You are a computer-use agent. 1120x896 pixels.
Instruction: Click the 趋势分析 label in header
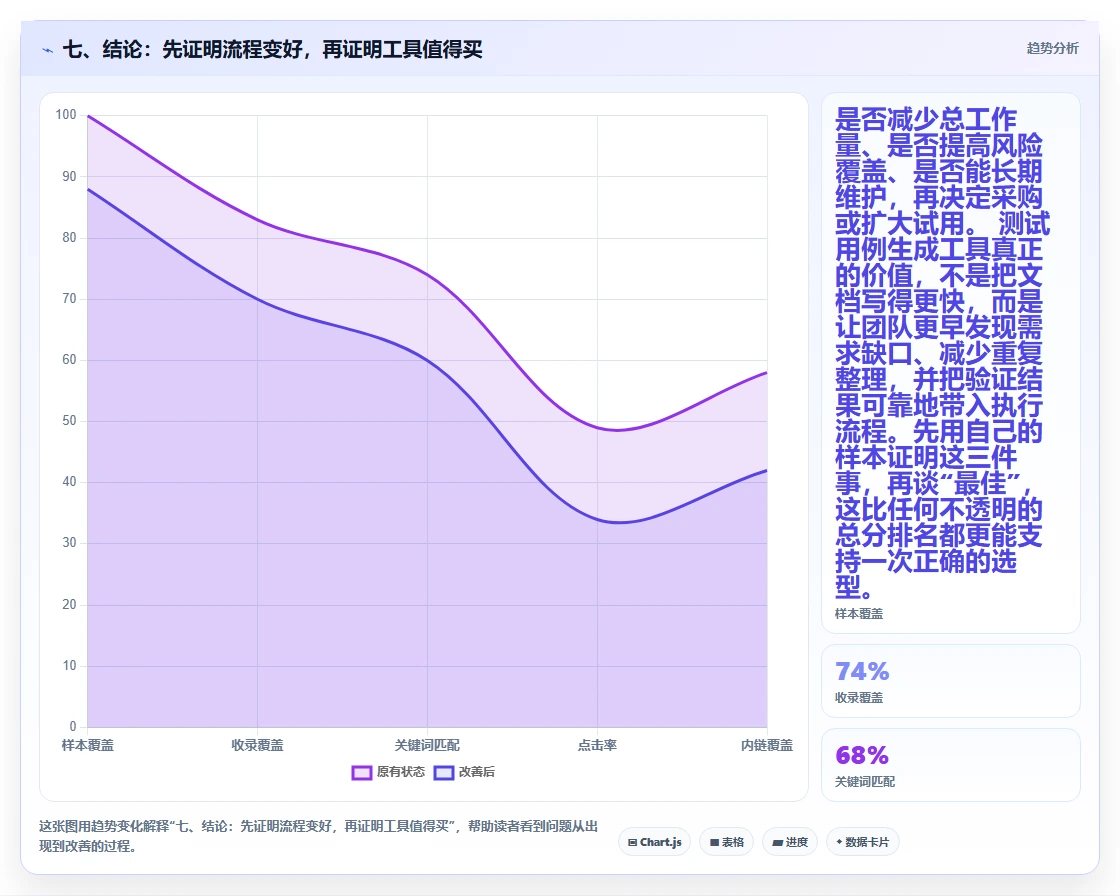click(1052, 49)
